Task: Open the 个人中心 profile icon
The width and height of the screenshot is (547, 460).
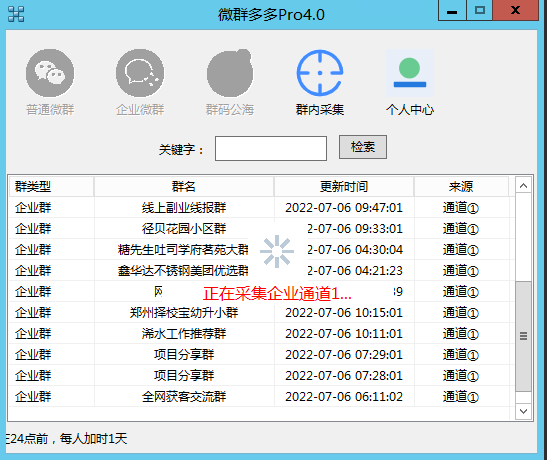Action: pos(410,73)
